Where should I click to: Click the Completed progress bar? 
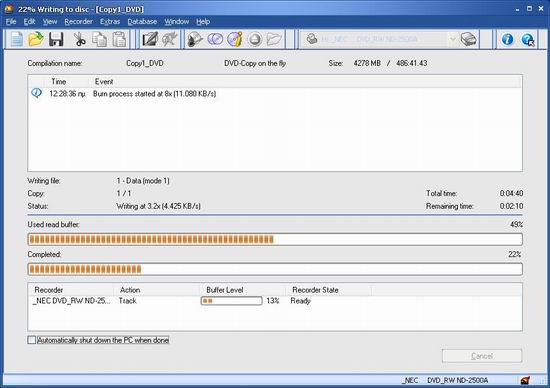click(x=275, y=269)
